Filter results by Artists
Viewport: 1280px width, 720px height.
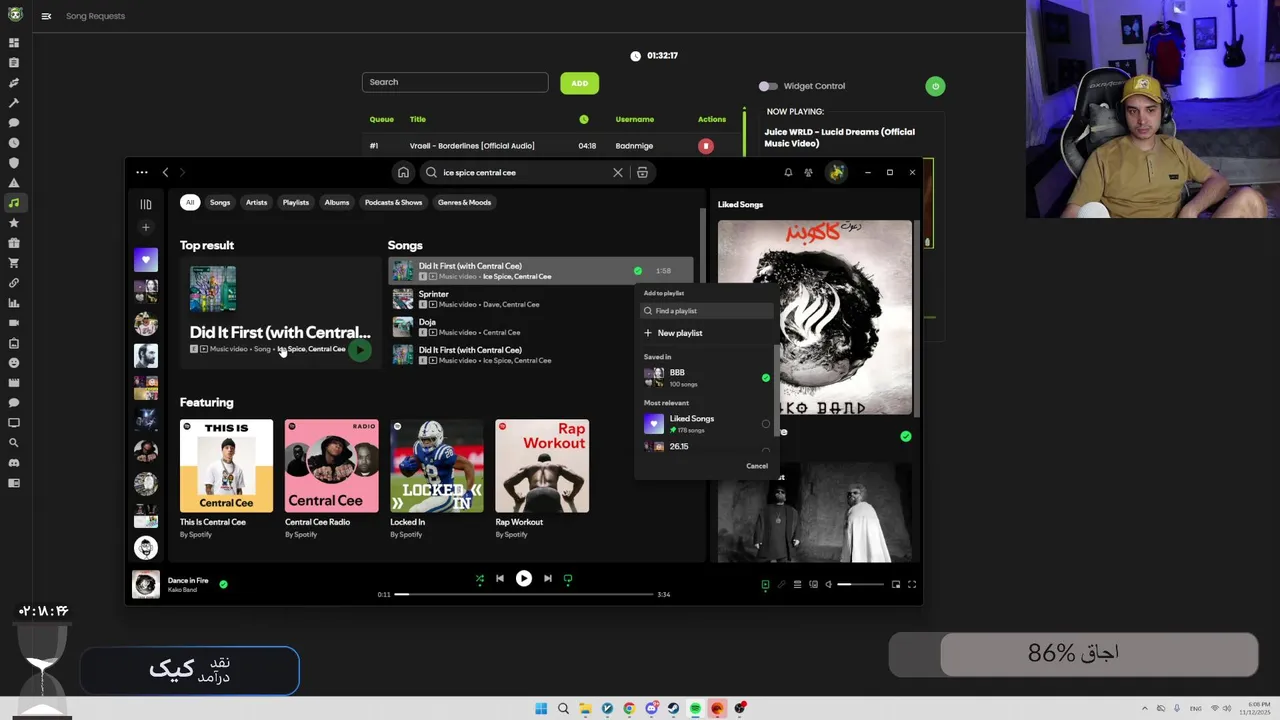[257, 202]
